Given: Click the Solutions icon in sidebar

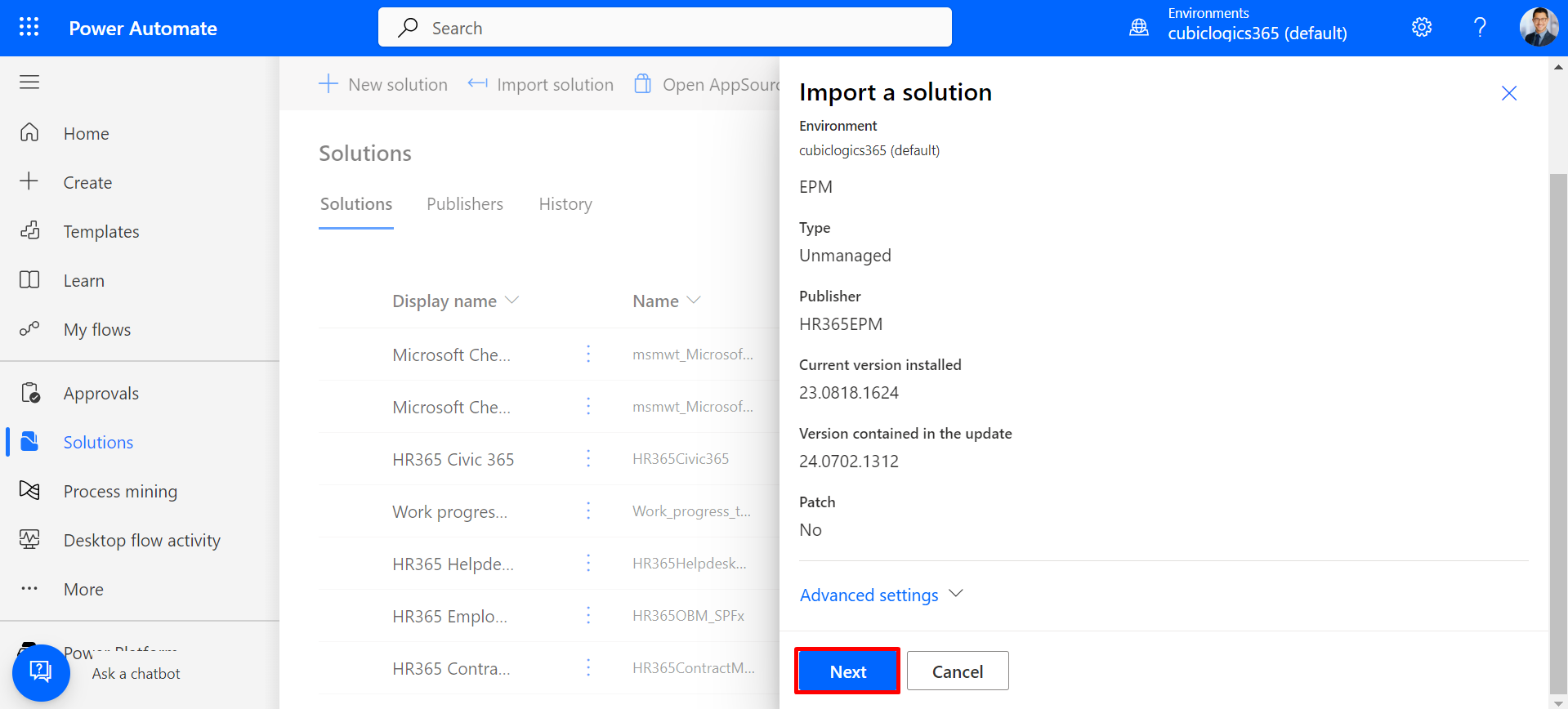Looking at the screenshot, I should [x=29, y=441].
